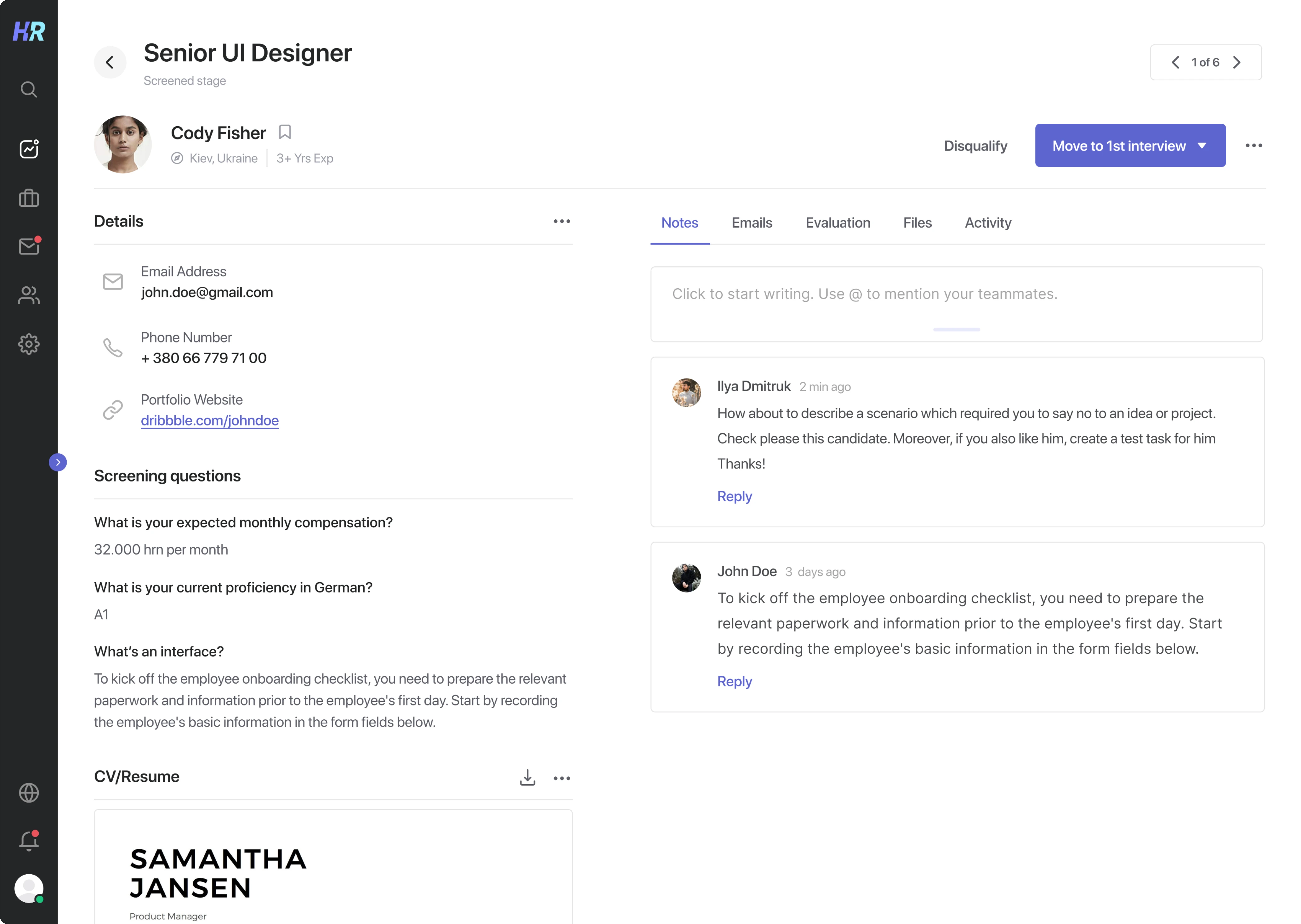Go to the next candidate with the right arrow
The width and height of the screenshot is (1301, 924).
[x=1237, y=62]
